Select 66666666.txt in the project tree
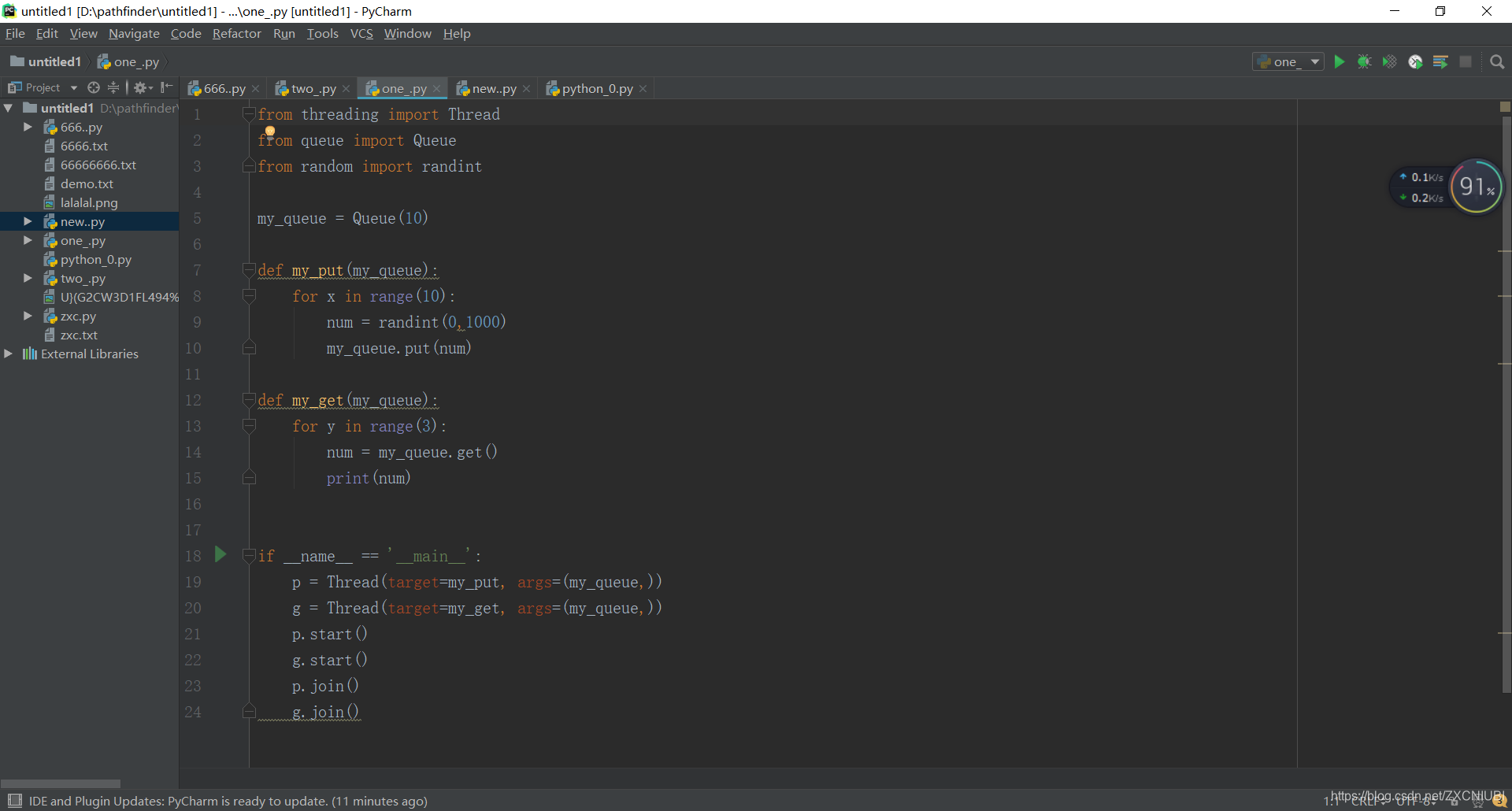This screenshot has height=811, width=1512. point(98,165)
